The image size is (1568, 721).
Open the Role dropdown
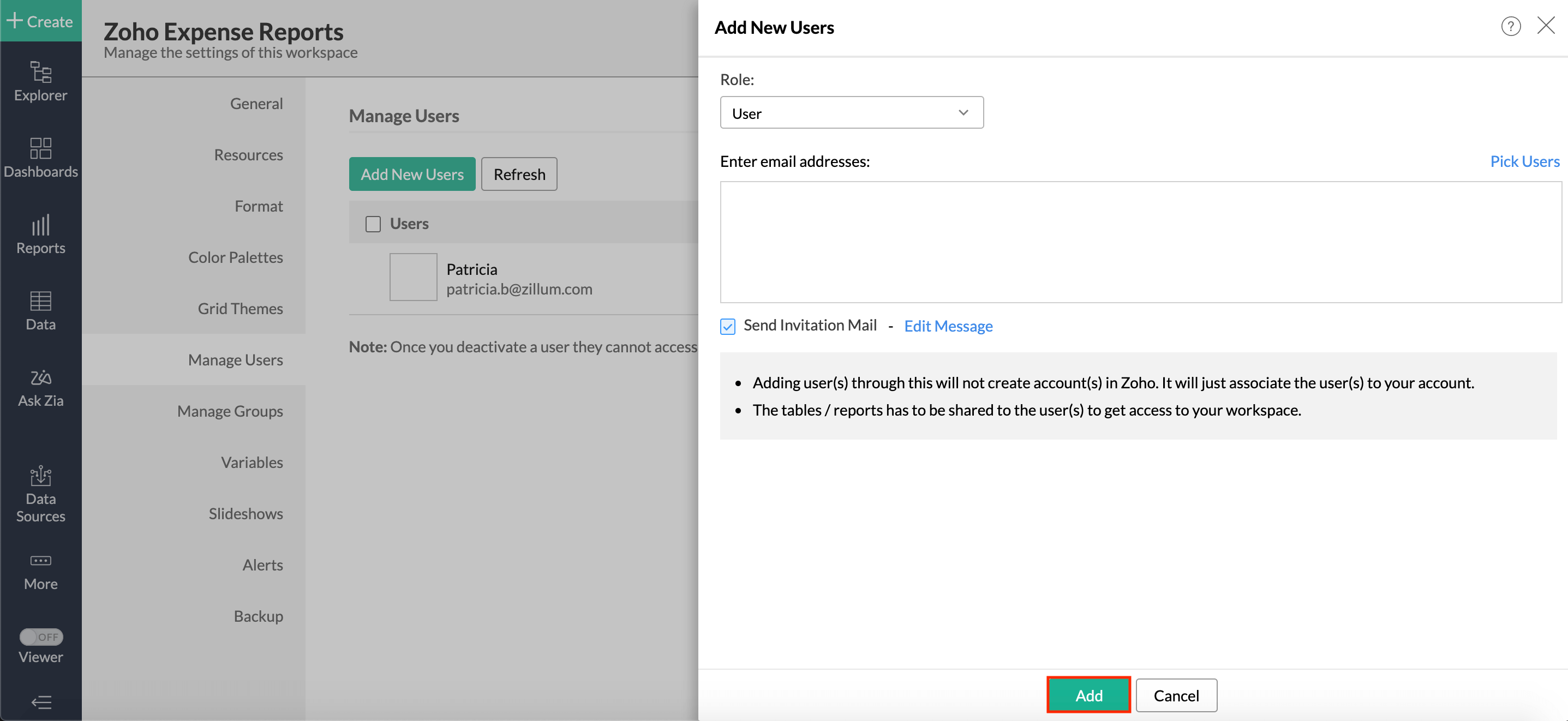pos(851,112)
